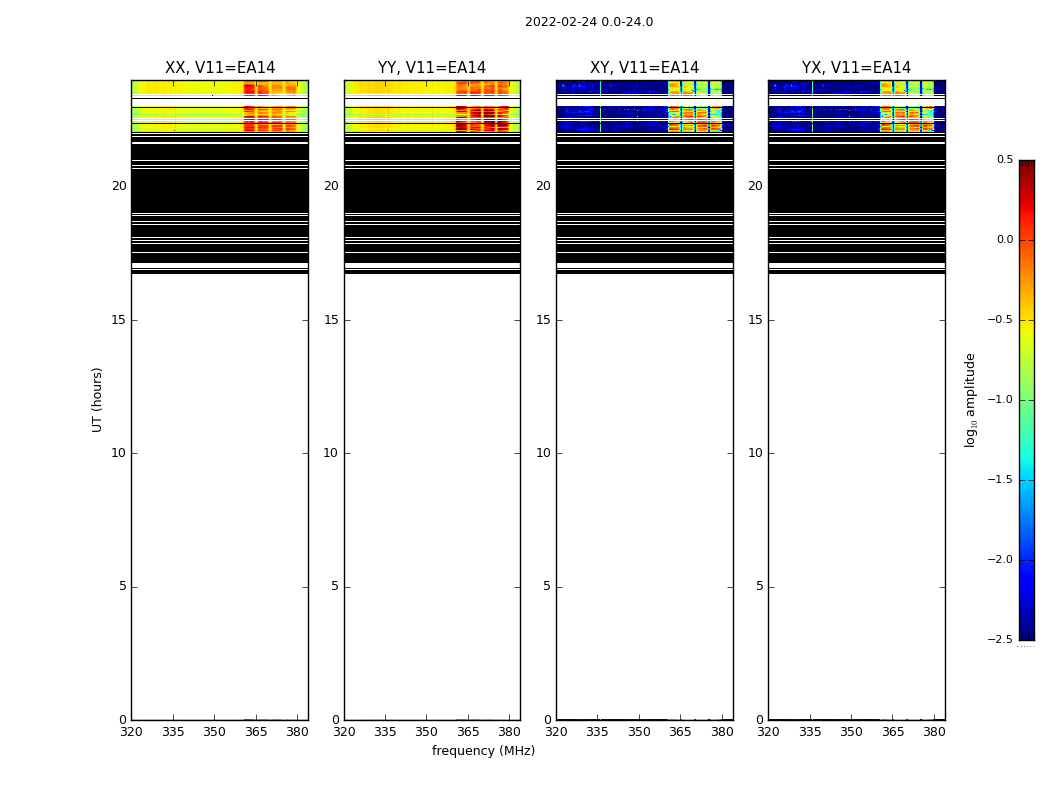
Task: Click the plot title '2022-02-24 0.0-24.0'
Action: pyautogui.click(x=589, y=22)
